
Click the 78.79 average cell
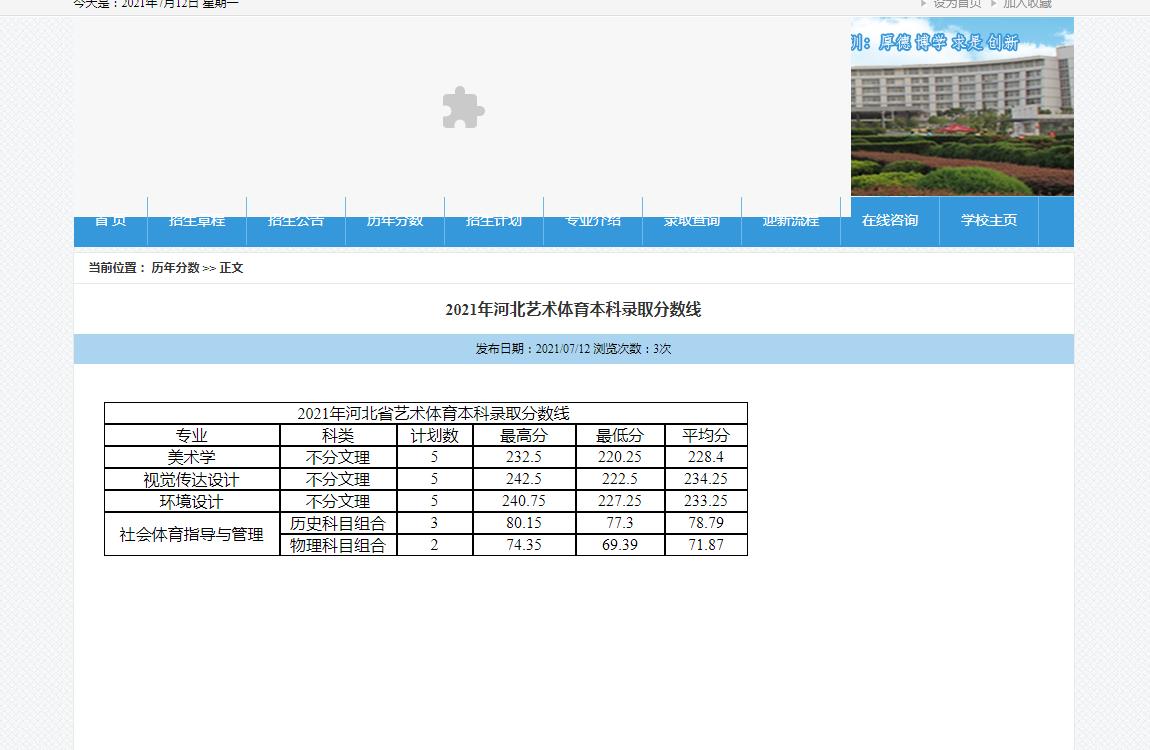pos(706,523)
